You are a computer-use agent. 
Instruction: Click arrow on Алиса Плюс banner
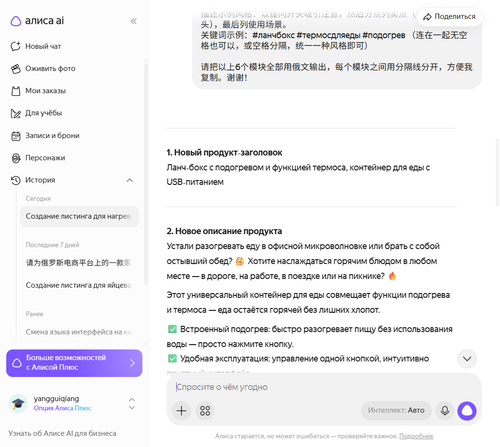click(132, 363)
